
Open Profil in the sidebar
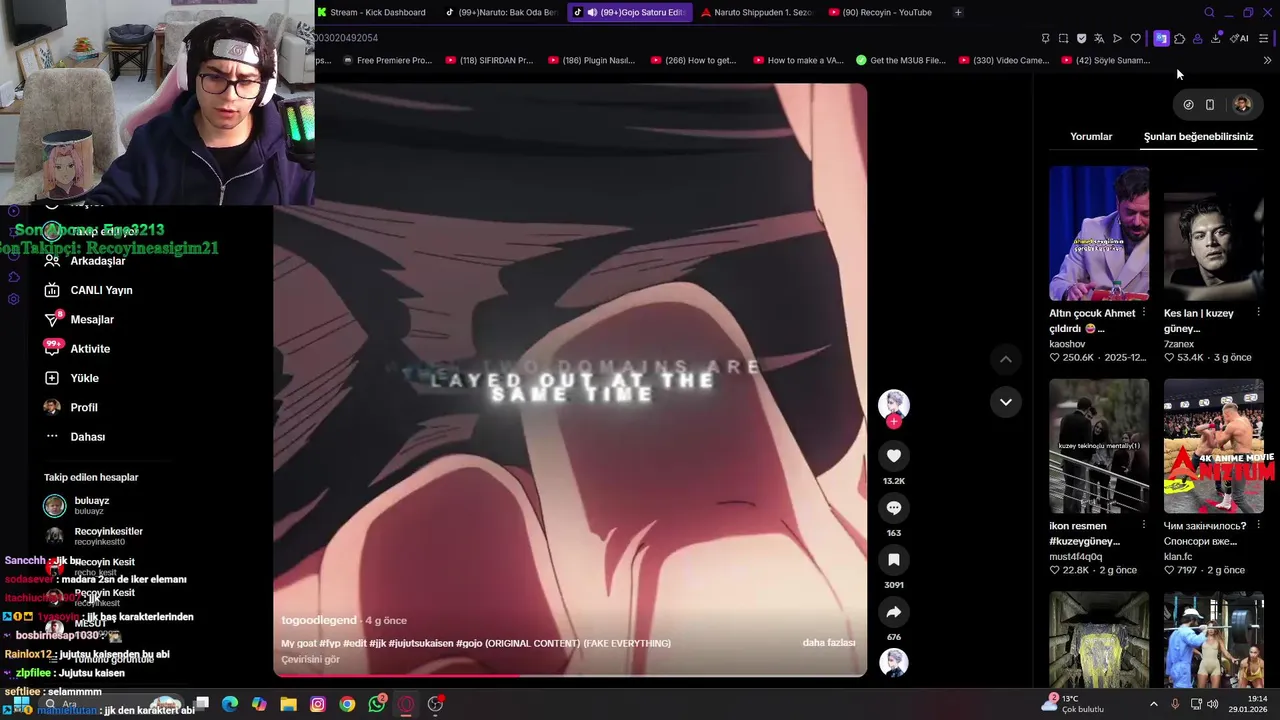[x=71, y=407]
